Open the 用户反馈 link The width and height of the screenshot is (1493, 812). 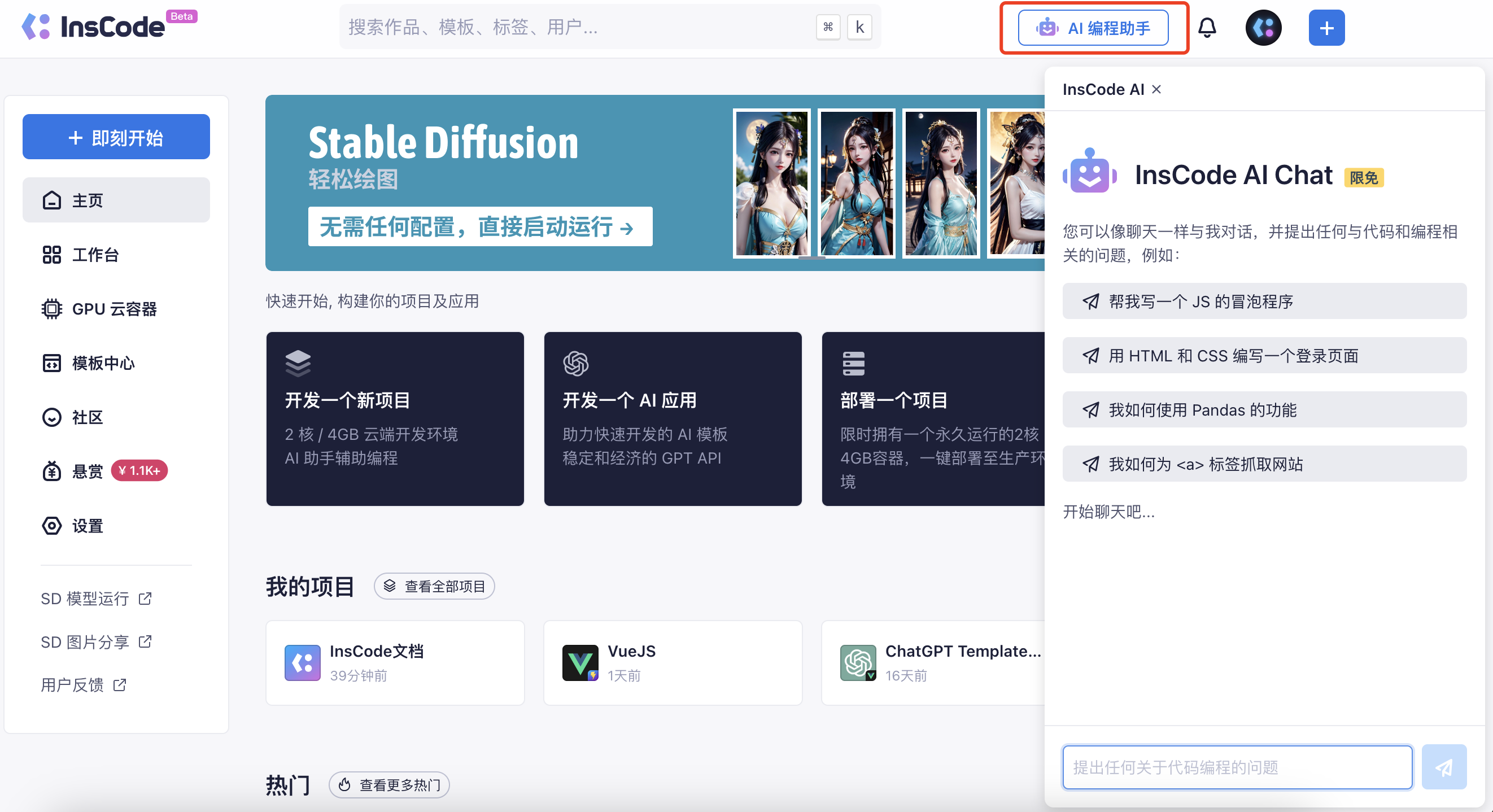(84, 685)
